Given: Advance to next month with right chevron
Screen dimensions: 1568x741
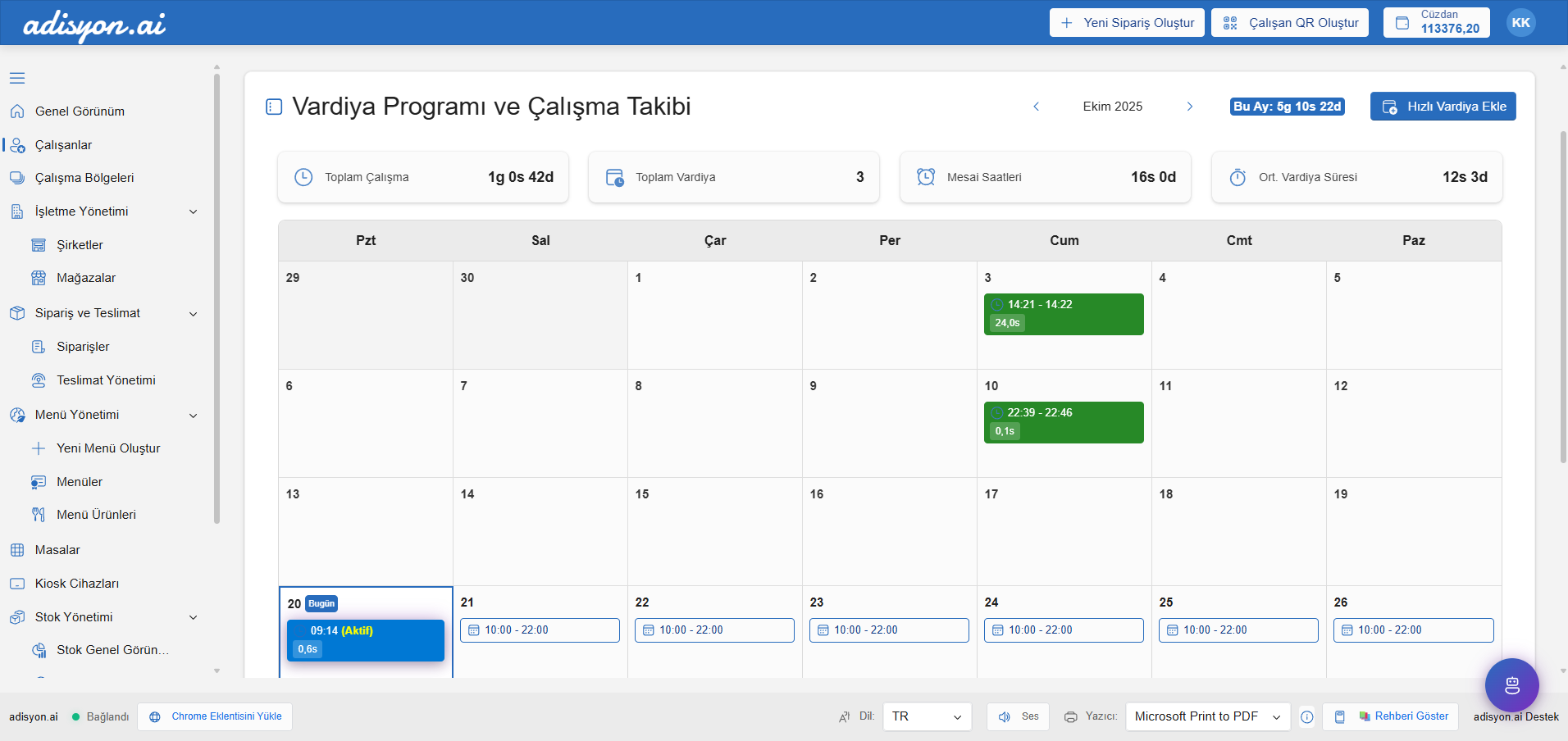Looking at the screenshot, I should (x=1190, y=107).
